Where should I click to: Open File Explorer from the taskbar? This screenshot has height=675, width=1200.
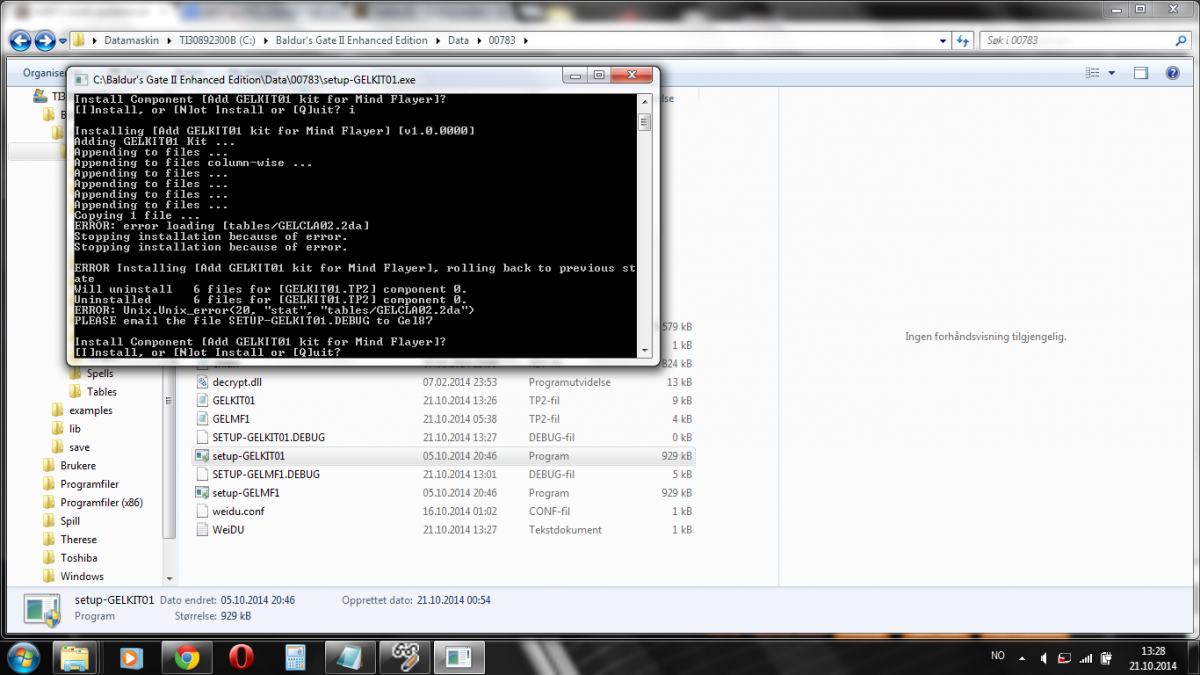[76, 657]
